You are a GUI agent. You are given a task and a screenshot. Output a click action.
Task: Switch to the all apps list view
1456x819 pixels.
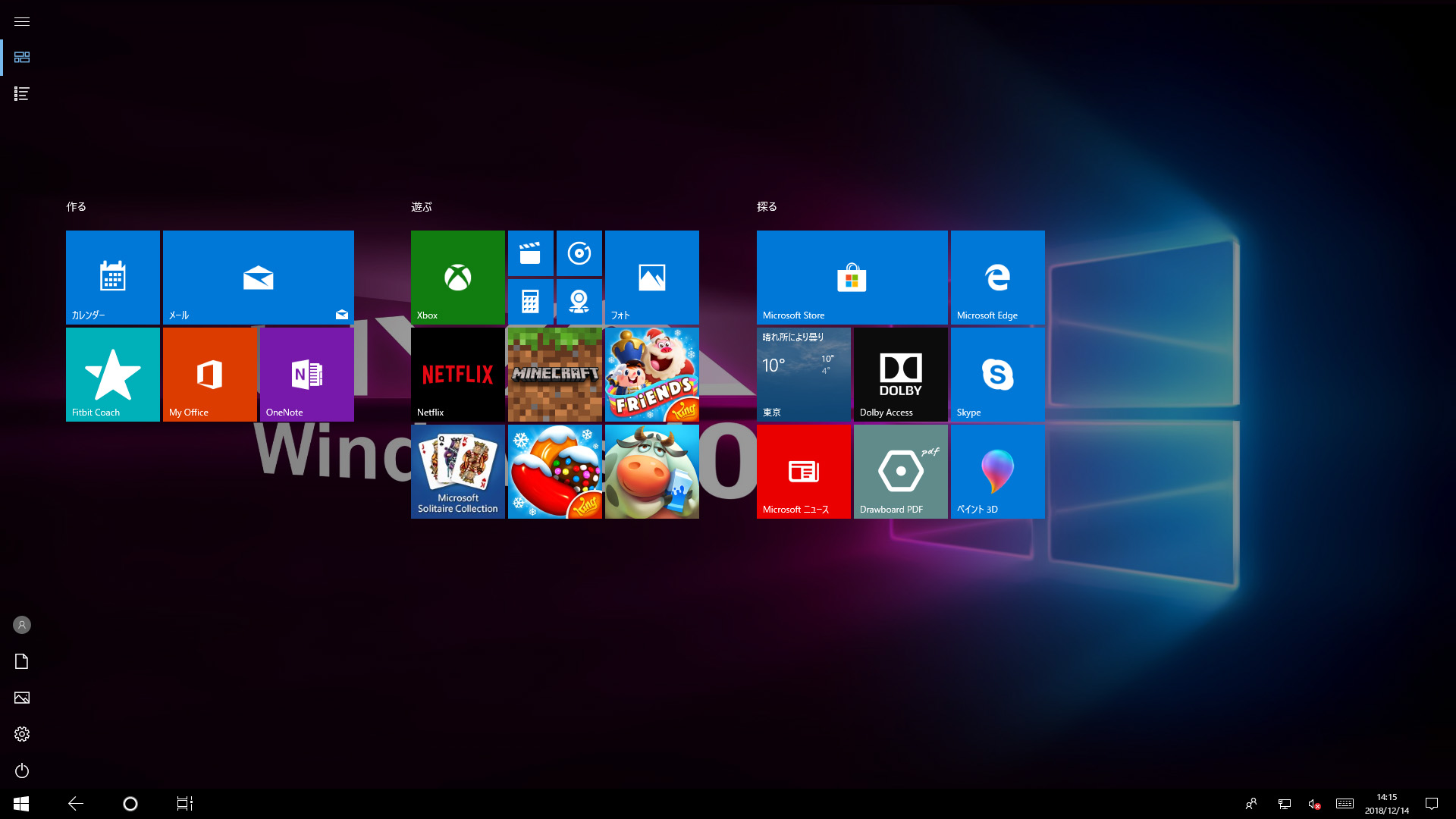click(x=21, y=93)
